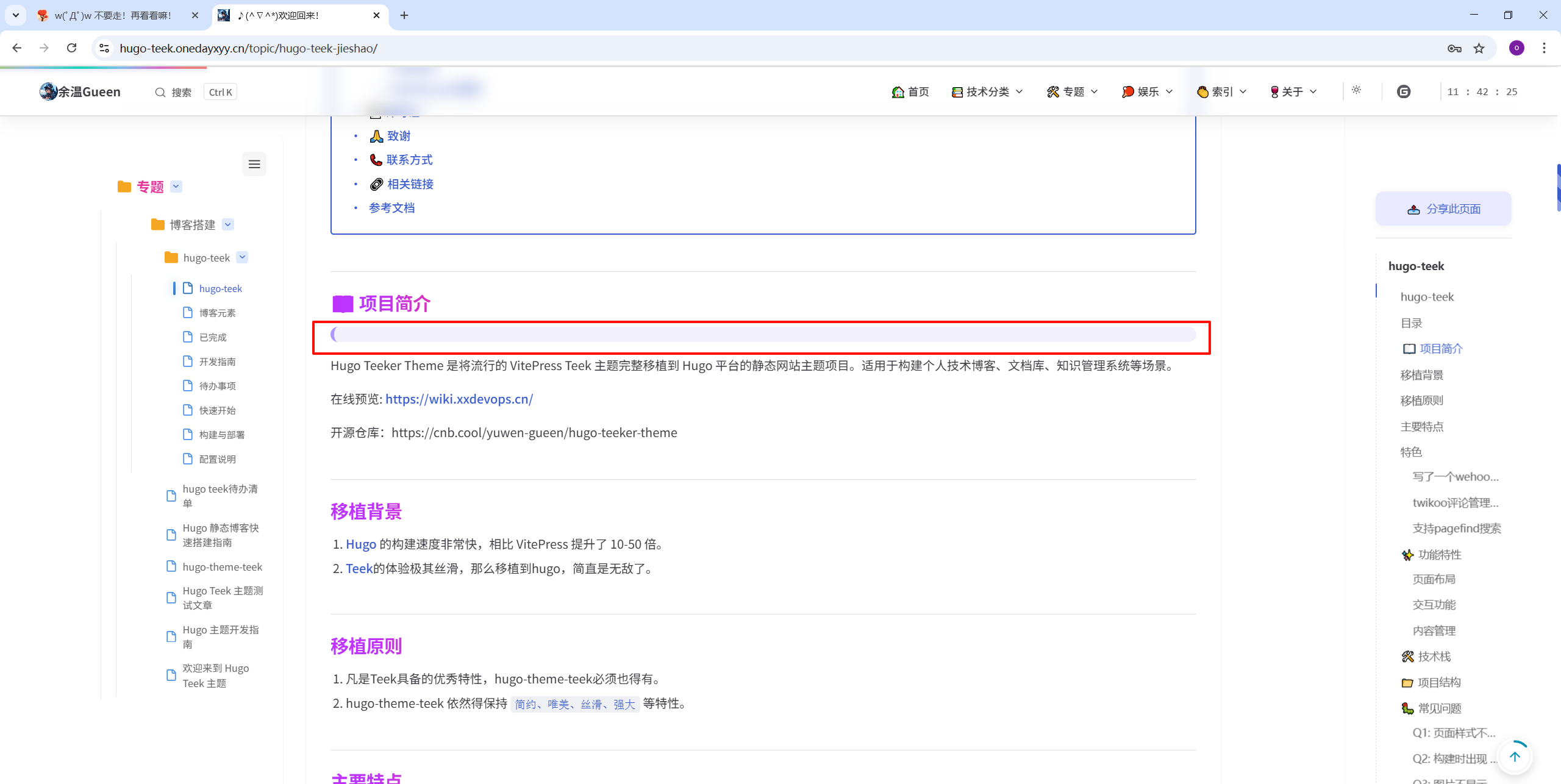Screen dimensions: 1561x784
Task: Open the wiki.xxdevops.cn preview link
Action: click(459, 399)
